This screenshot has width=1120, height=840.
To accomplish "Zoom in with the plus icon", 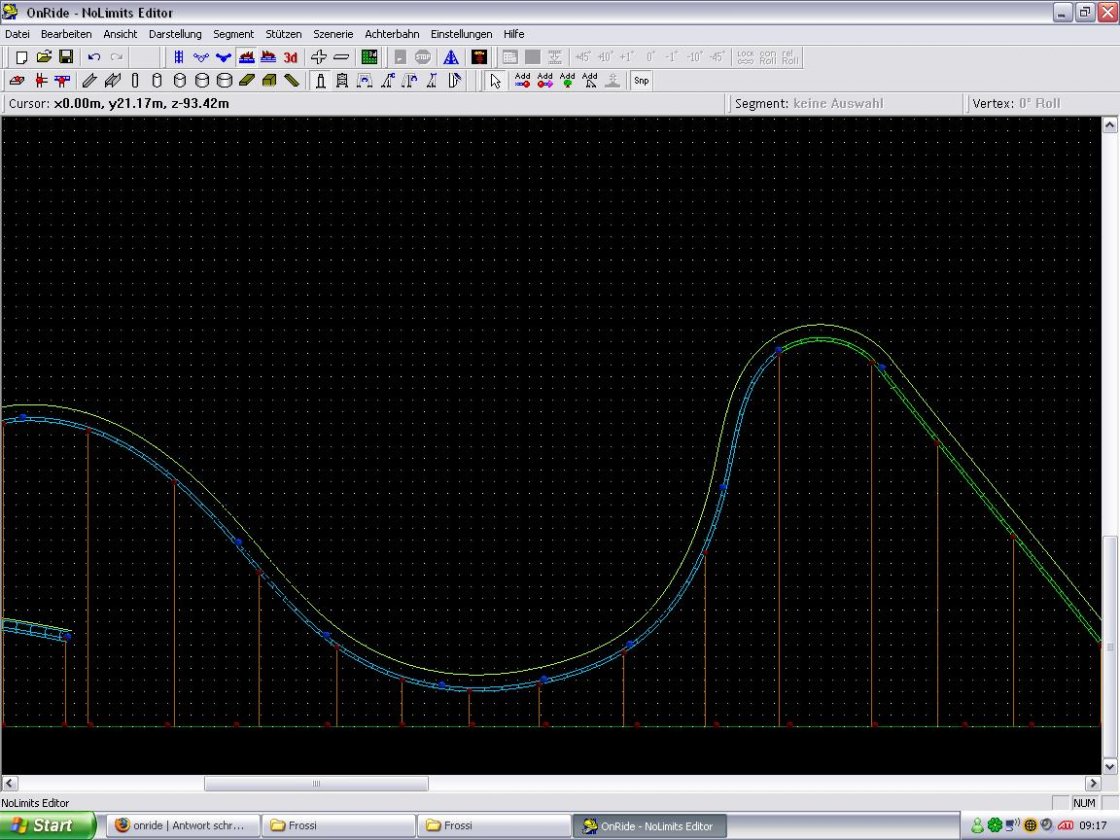I will point(319,57).
